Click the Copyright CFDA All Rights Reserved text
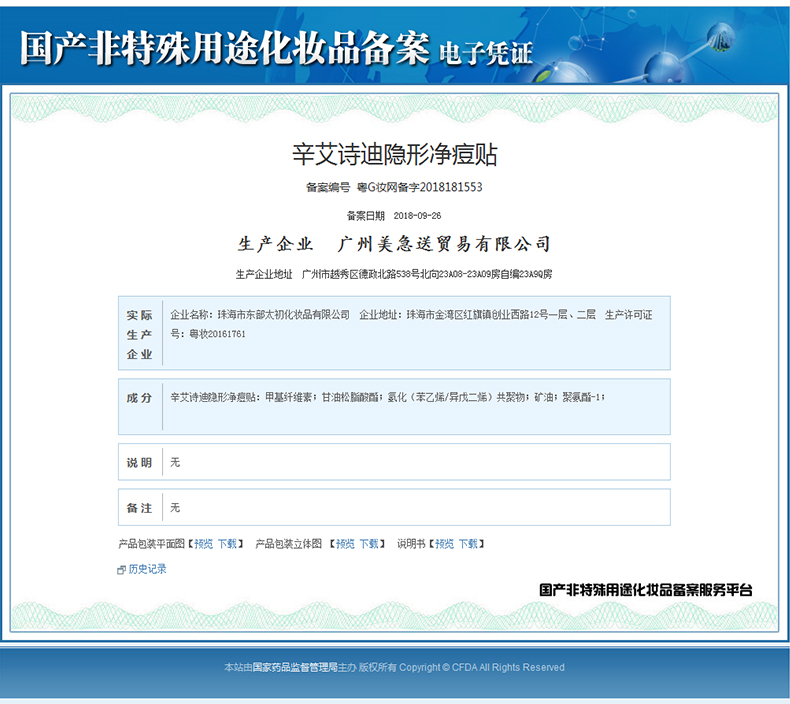The image size is (790, 704). (x=482, y=667)
